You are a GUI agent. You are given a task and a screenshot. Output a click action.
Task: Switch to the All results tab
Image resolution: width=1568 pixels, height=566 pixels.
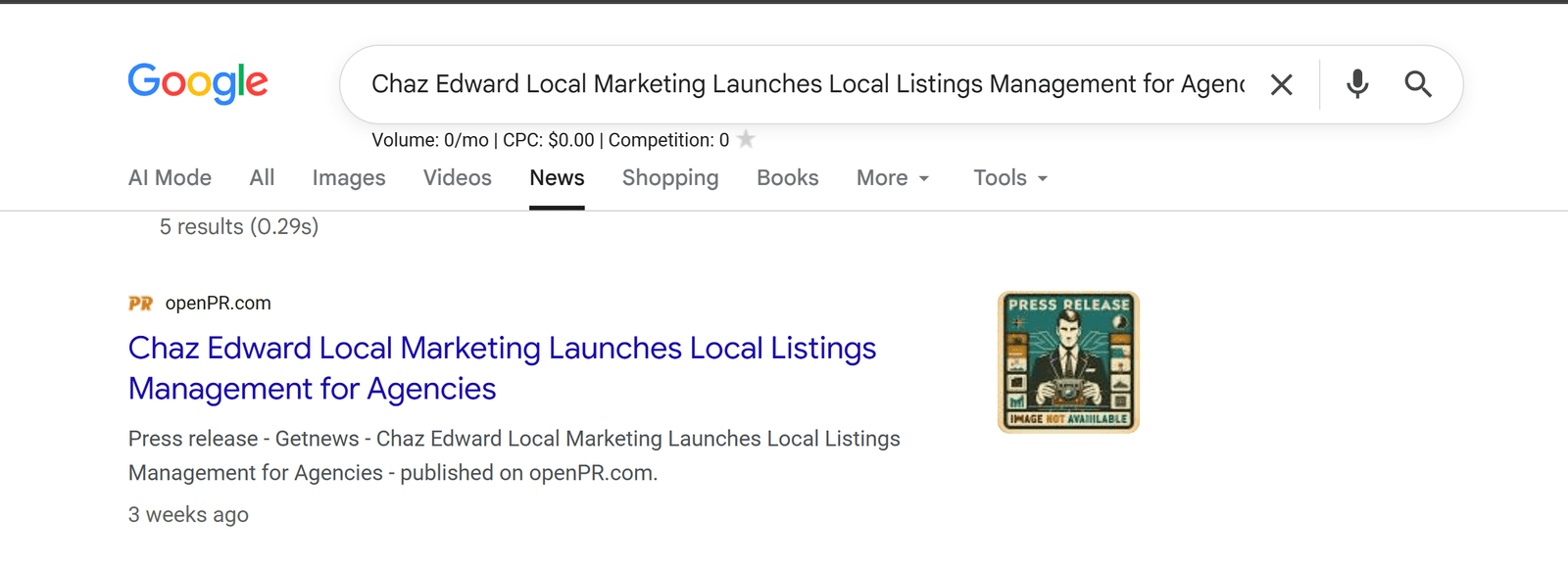[x=262, y=178]
